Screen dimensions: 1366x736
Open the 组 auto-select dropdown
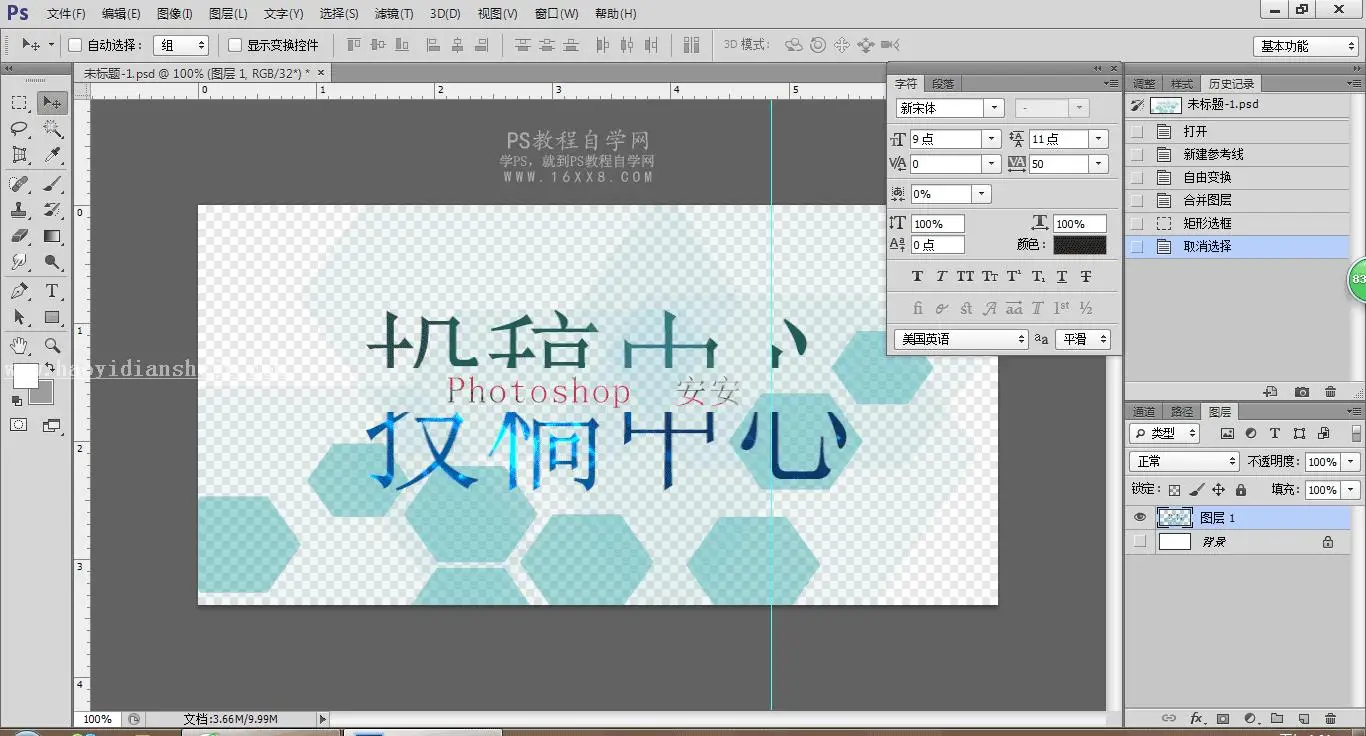coord(181,45)
